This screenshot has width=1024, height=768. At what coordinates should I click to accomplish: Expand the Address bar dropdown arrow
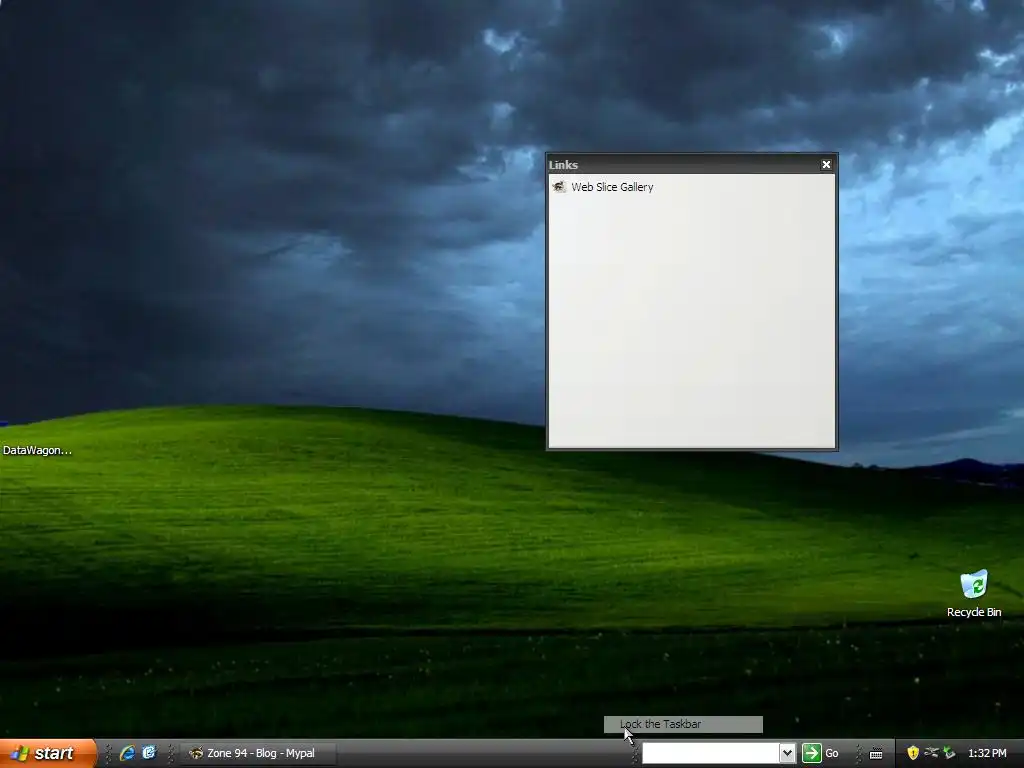click(x=788, y=753)
